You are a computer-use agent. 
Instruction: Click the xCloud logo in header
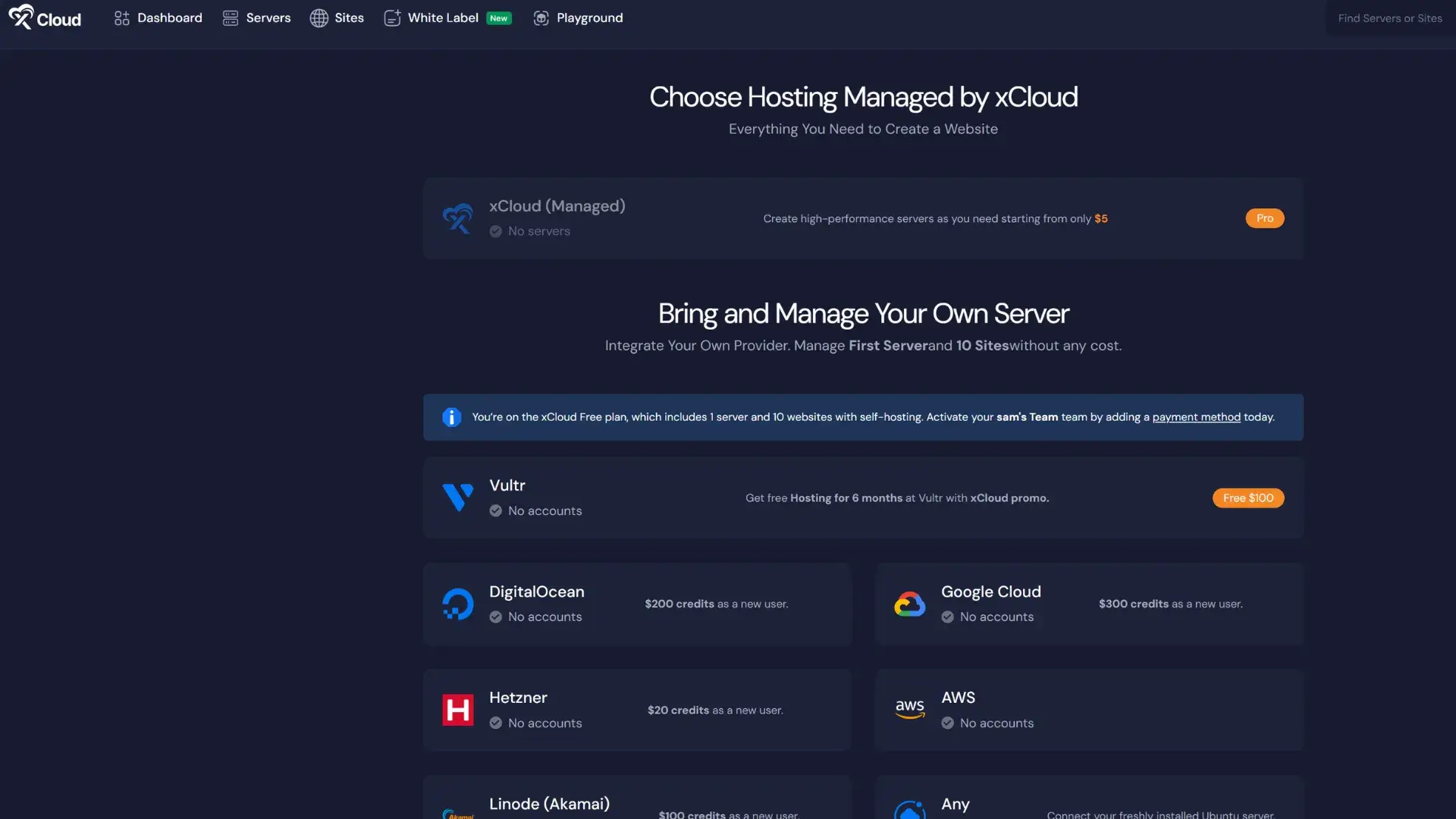coord(45,17)
